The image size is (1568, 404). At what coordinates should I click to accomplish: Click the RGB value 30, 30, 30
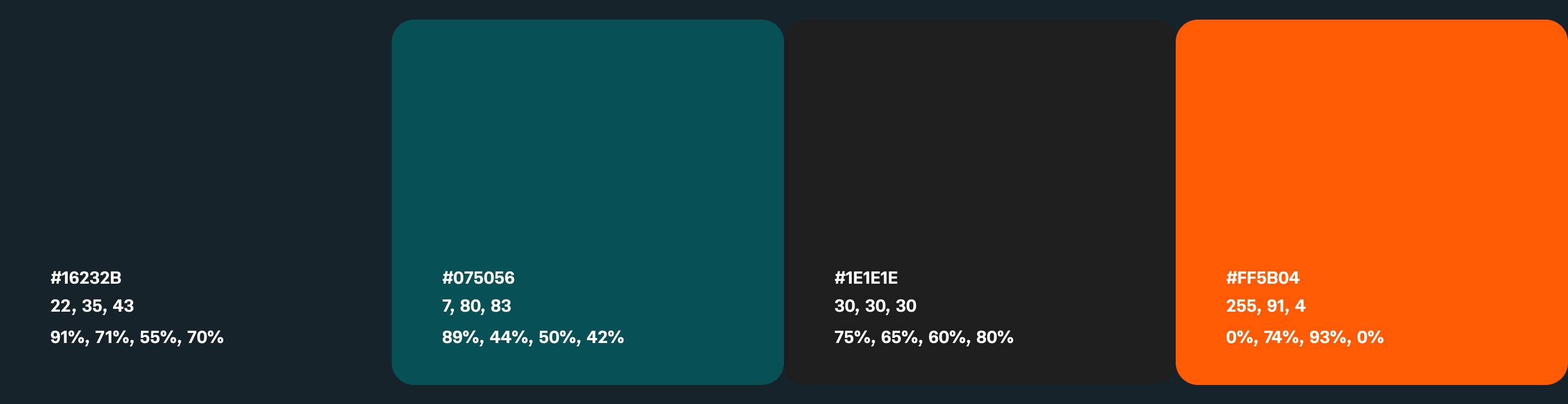click(x=875, y=306)
